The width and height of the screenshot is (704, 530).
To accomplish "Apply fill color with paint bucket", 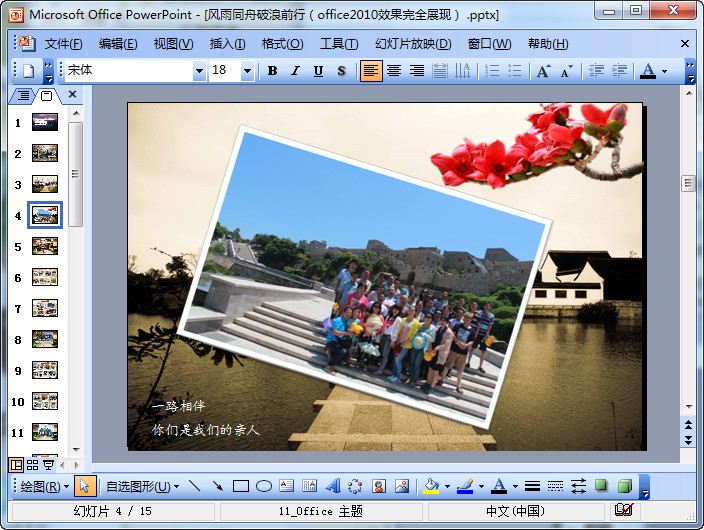I will (x=431, y=486).
